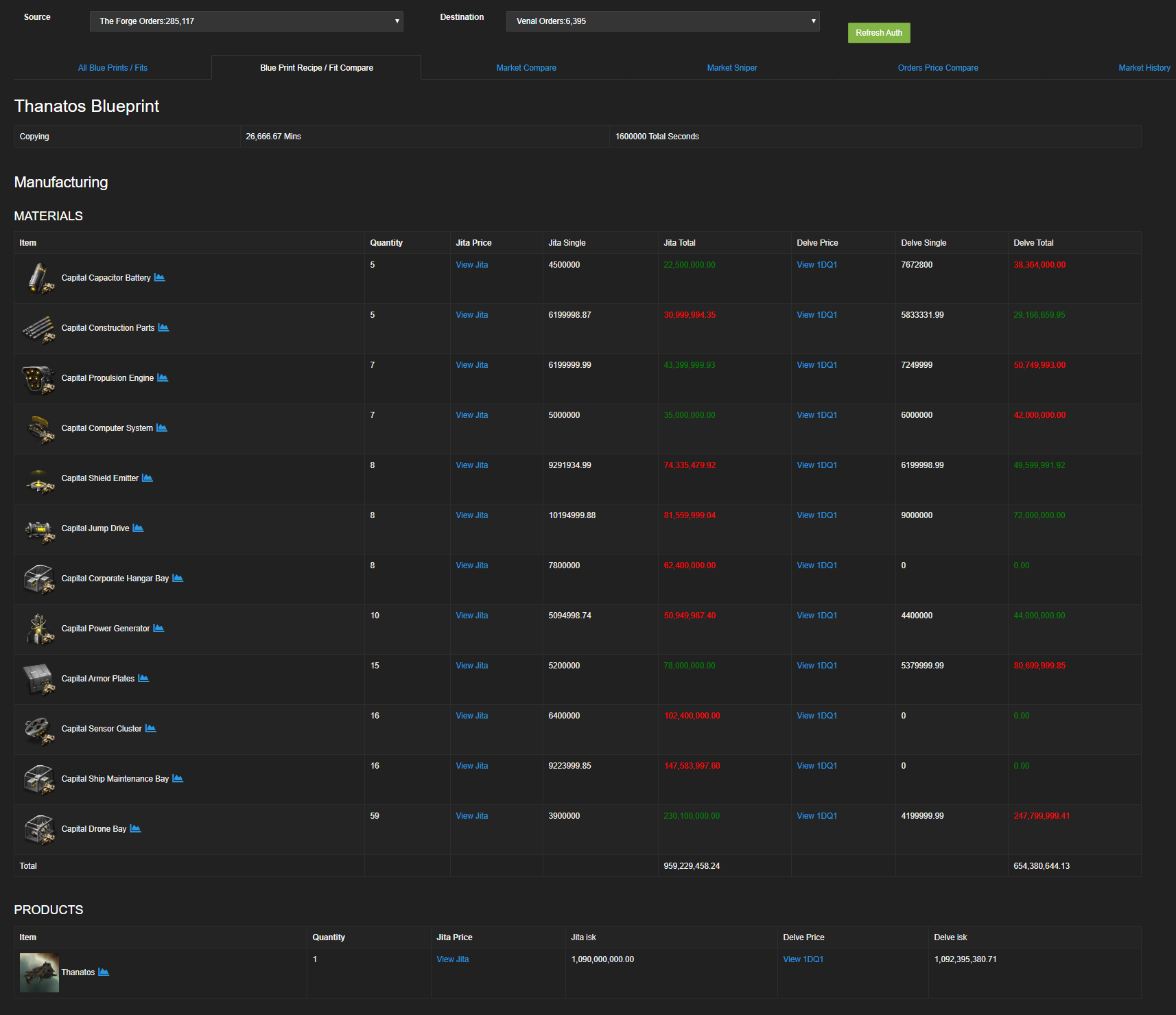Screen dimensions: 1176x1015
Task: Open chart icon for Capital Construction Parts
Action: [163, 327]
